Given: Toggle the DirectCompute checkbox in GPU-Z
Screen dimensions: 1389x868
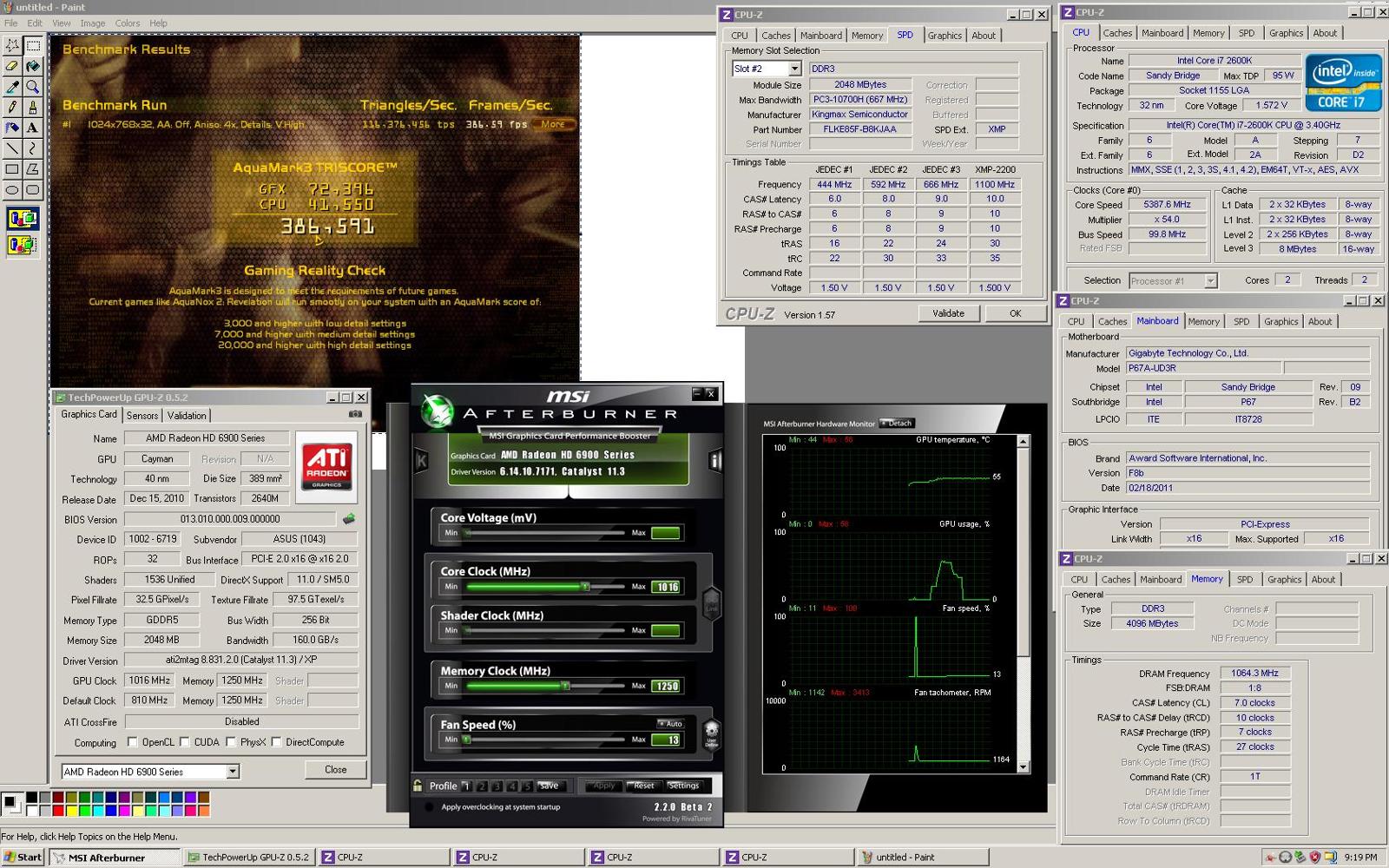Looking at the screenshot, I should [x=276, y=742].
